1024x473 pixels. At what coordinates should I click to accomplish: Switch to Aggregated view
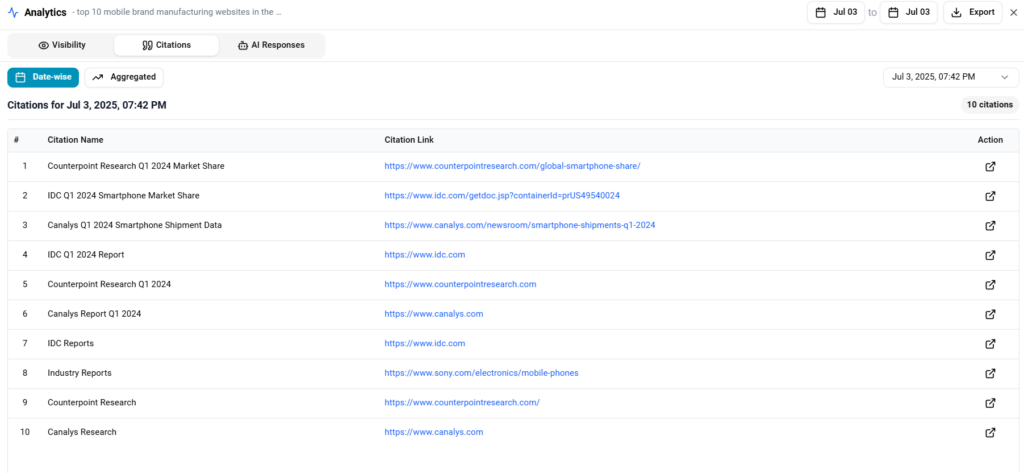tap(124, 77)
